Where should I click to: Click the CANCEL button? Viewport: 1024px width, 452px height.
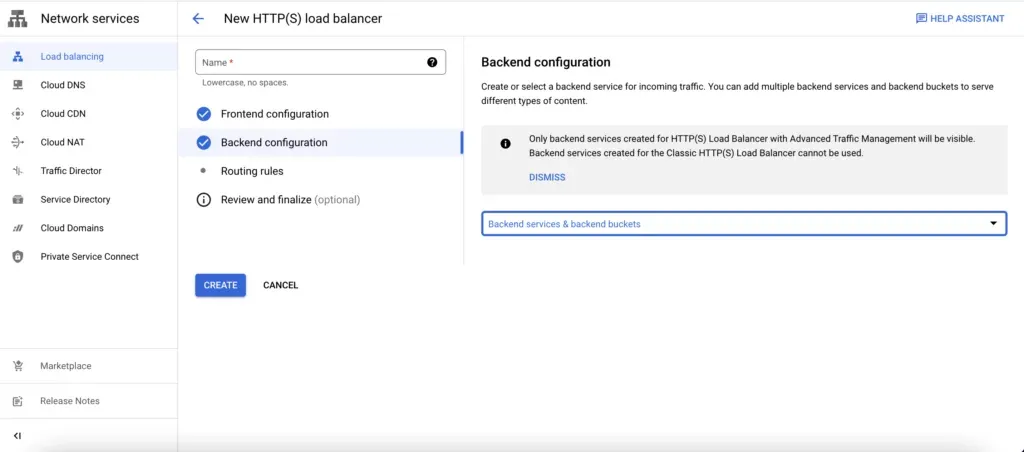point(280,285)
